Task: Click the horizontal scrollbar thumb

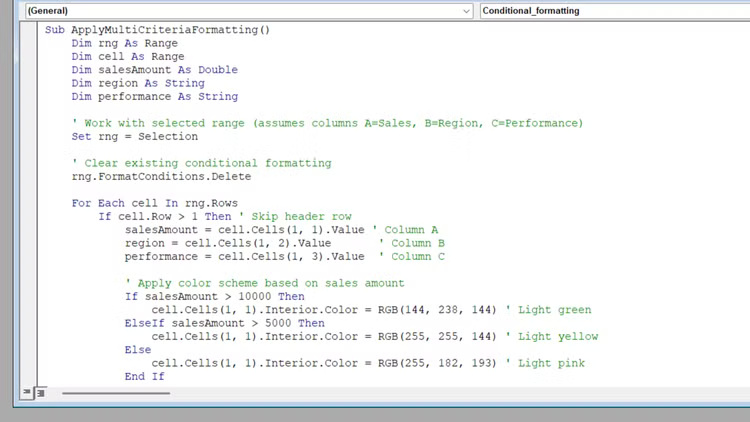Action: pos(116,393)
